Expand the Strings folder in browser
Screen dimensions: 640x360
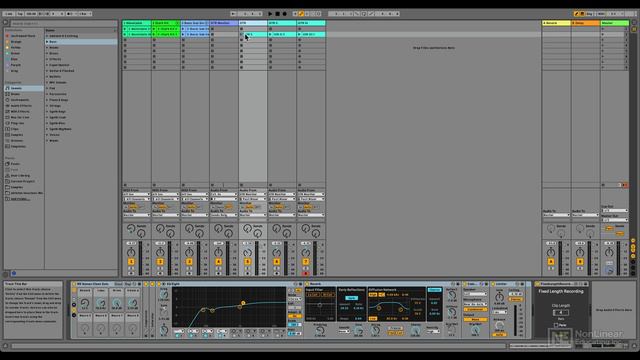[x=47, y=106]
